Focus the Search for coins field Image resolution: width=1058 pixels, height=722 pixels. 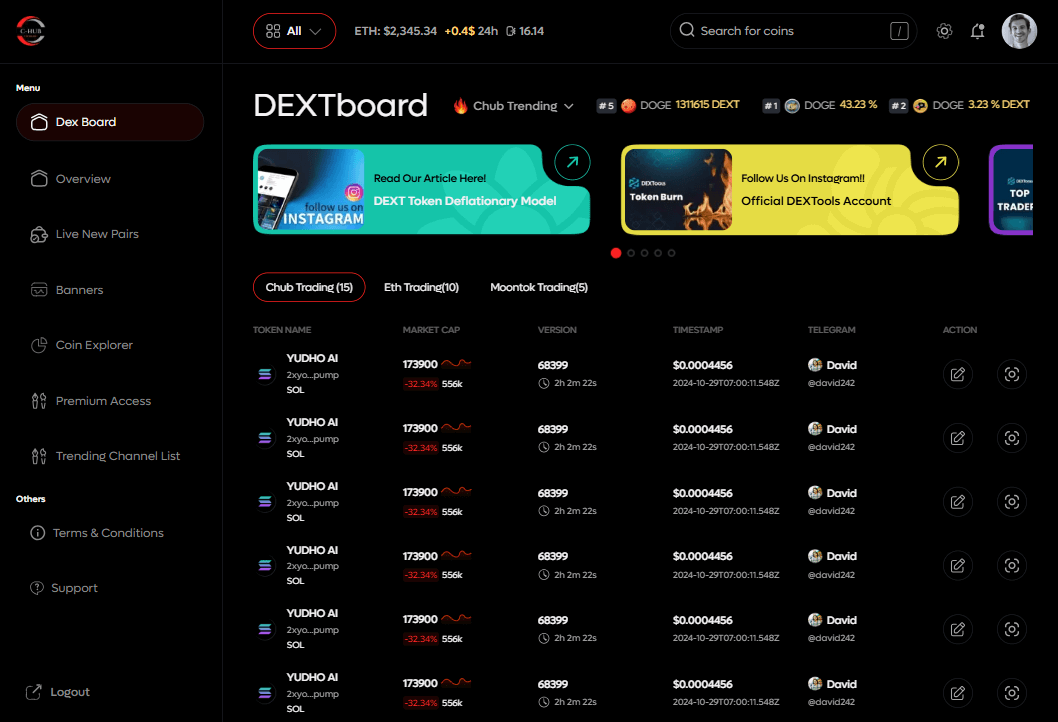780,31
